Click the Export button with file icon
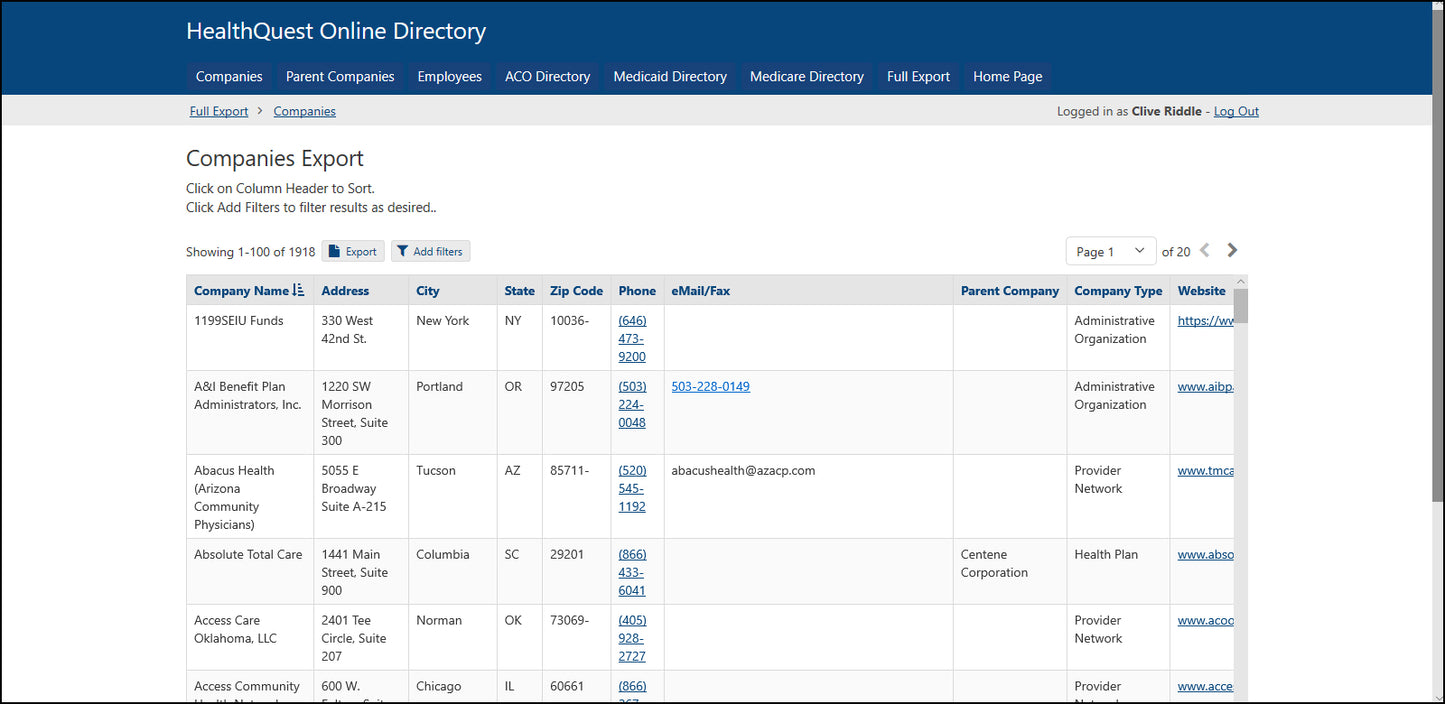Screen dimensions: 1445x704 pos(352,252)
